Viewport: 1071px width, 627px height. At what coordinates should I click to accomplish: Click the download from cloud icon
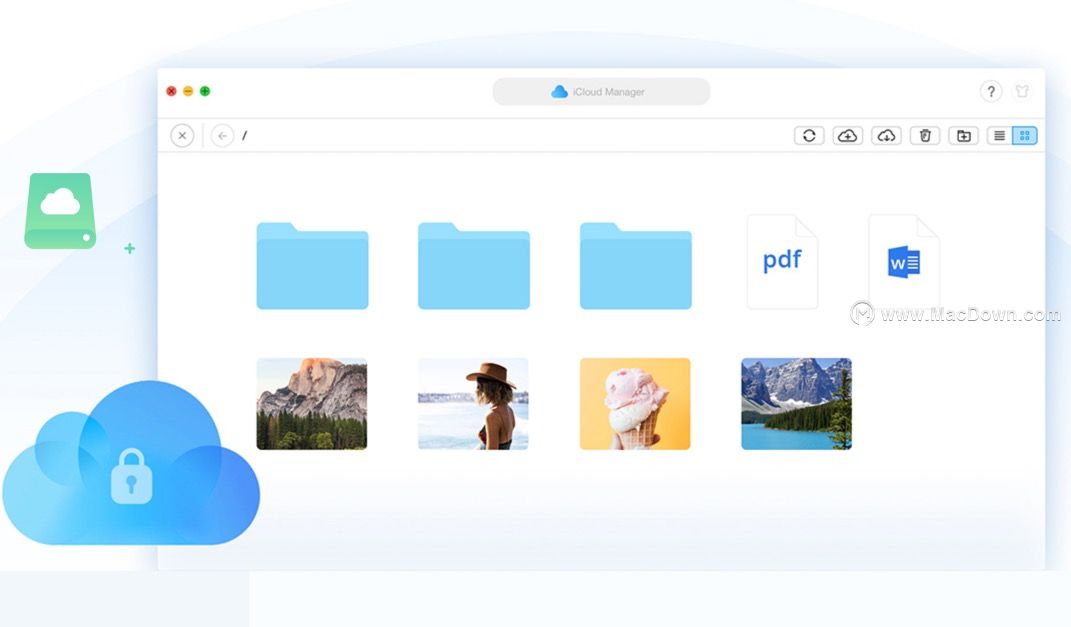pyautogui.click(x=887, y=135)
